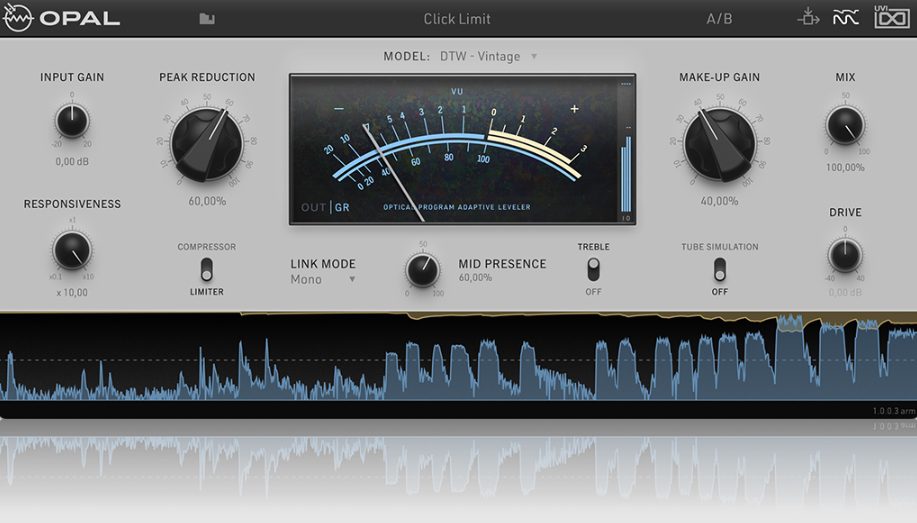
Task: Toggle the Treble switch
Action: (593, 269)
